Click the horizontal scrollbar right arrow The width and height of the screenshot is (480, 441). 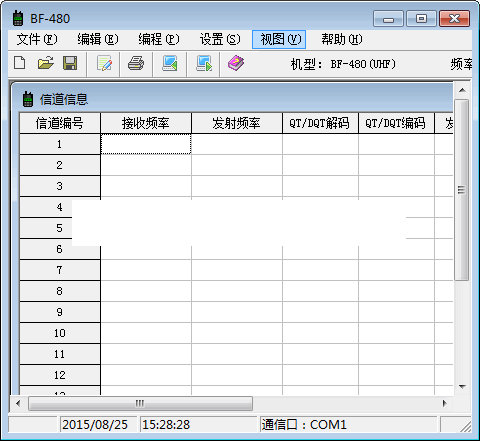(445, 403)
